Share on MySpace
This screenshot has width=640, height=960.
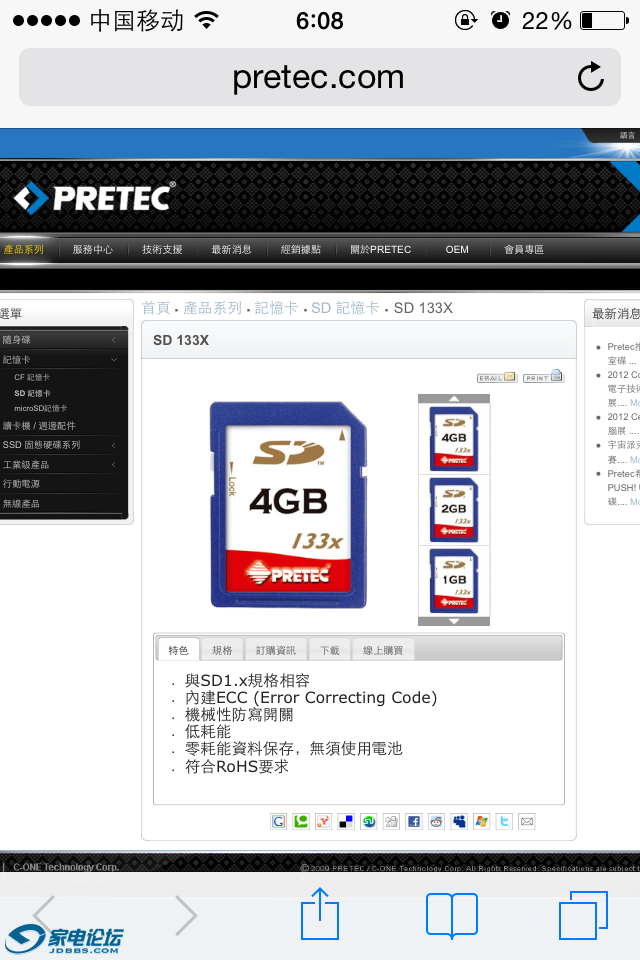coord(459,822)
